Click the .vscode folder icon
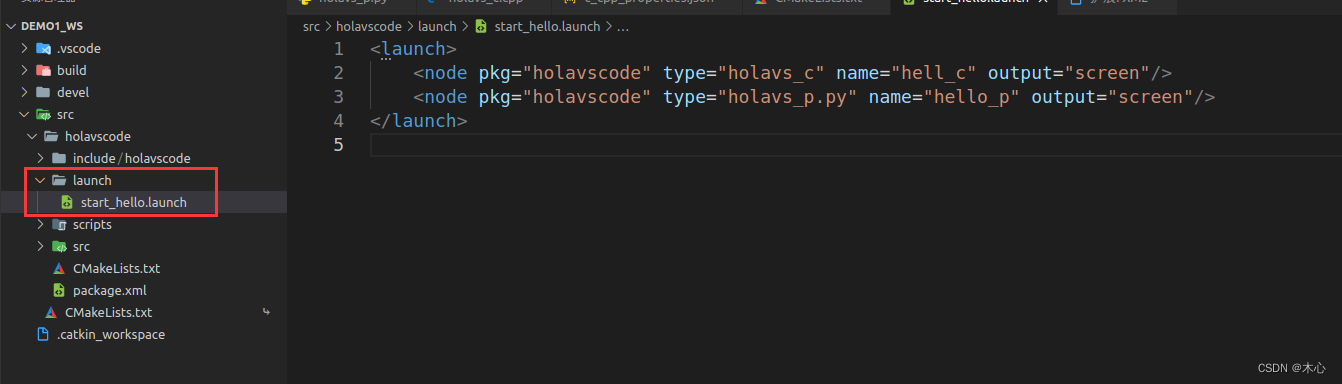The height and width of the screenshot is (384, 1342). (43, 48)
